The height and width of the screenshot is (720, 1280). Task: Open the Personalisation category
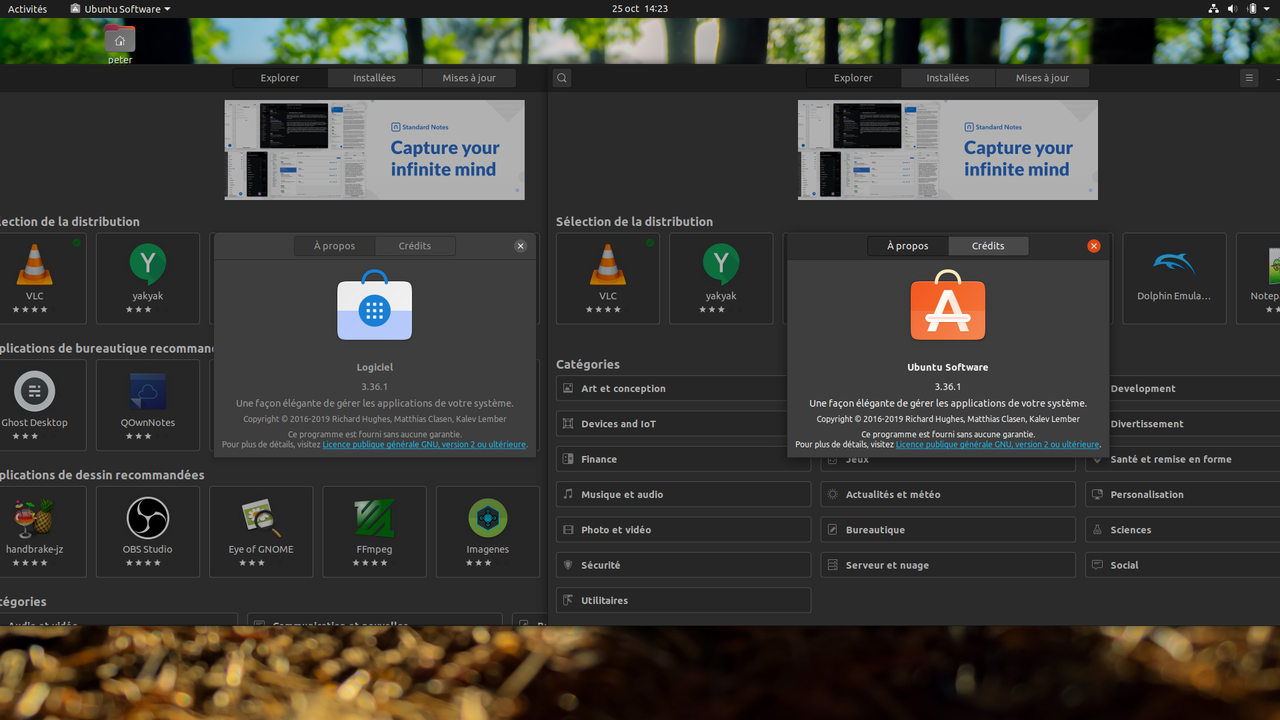(1183, 494)
